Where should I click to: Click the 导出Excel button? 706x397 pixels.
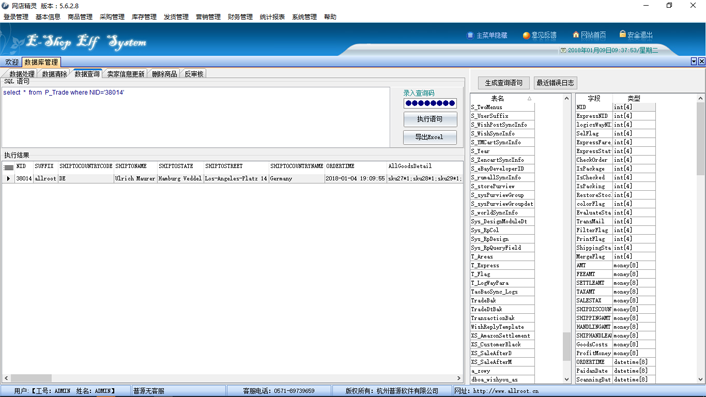click(430, 137)
